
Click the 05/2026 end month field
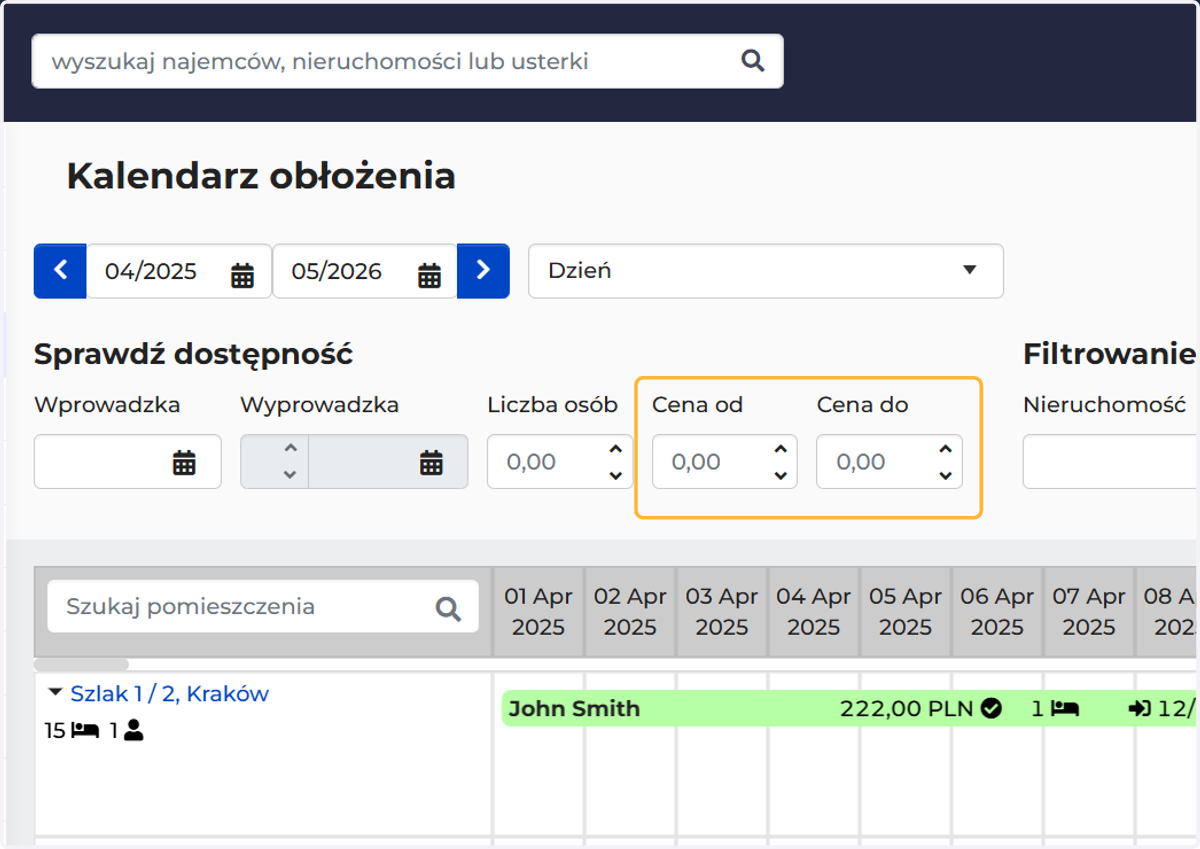(x=365, y=271)
